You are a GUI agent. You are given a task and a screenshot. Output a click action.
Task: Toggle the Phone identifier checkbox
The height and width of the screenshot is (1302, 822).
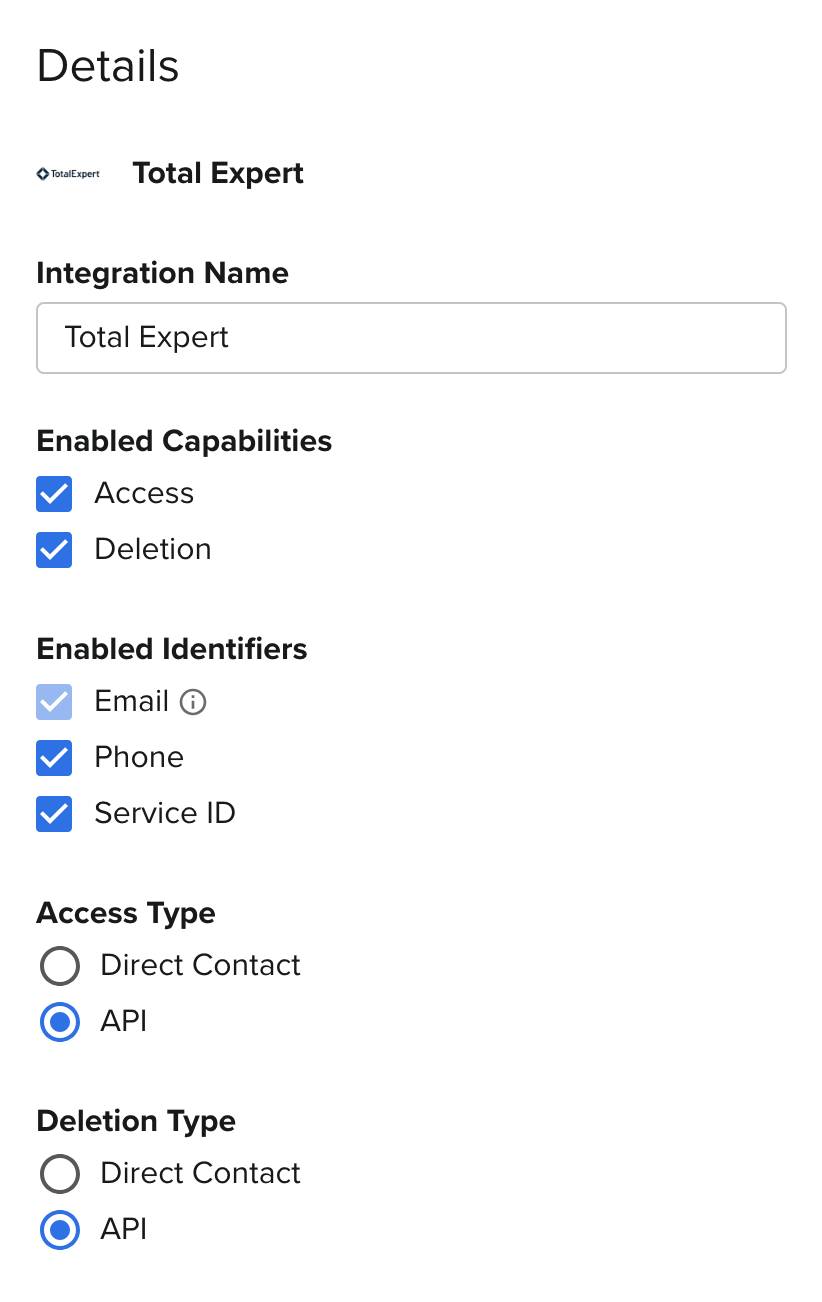click(54, 758)
